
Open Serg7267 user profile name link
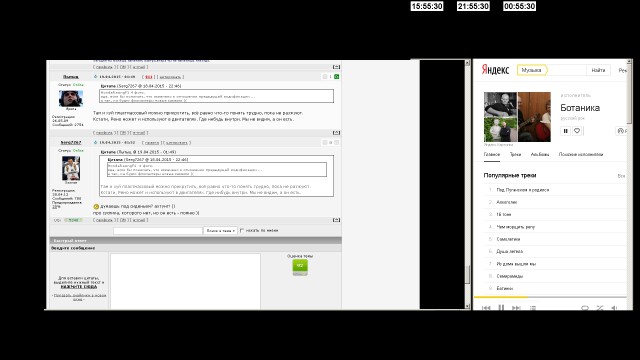tap(71, 142)
